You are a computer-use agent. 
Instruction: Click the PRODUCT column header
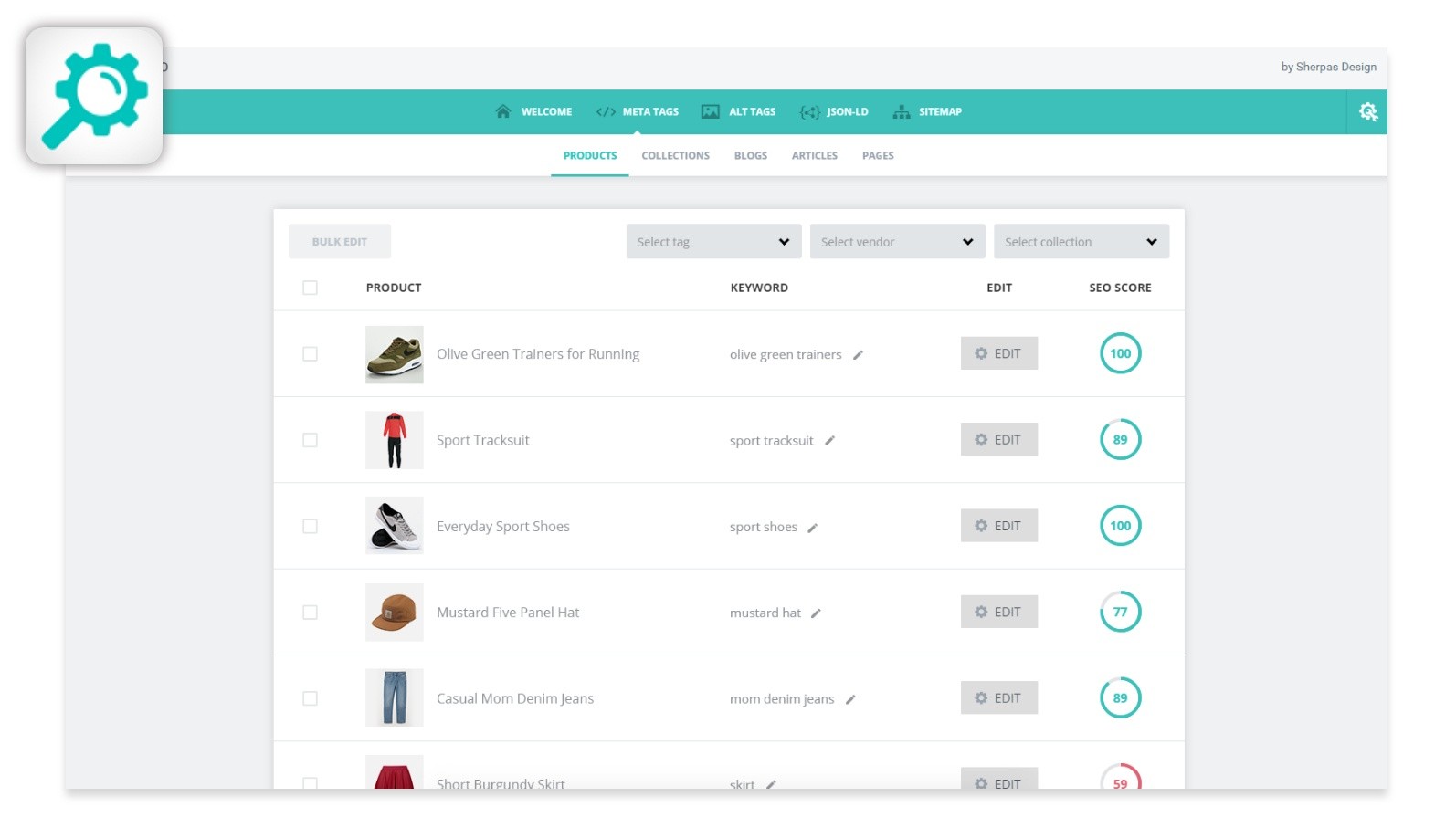coord(394,288)
